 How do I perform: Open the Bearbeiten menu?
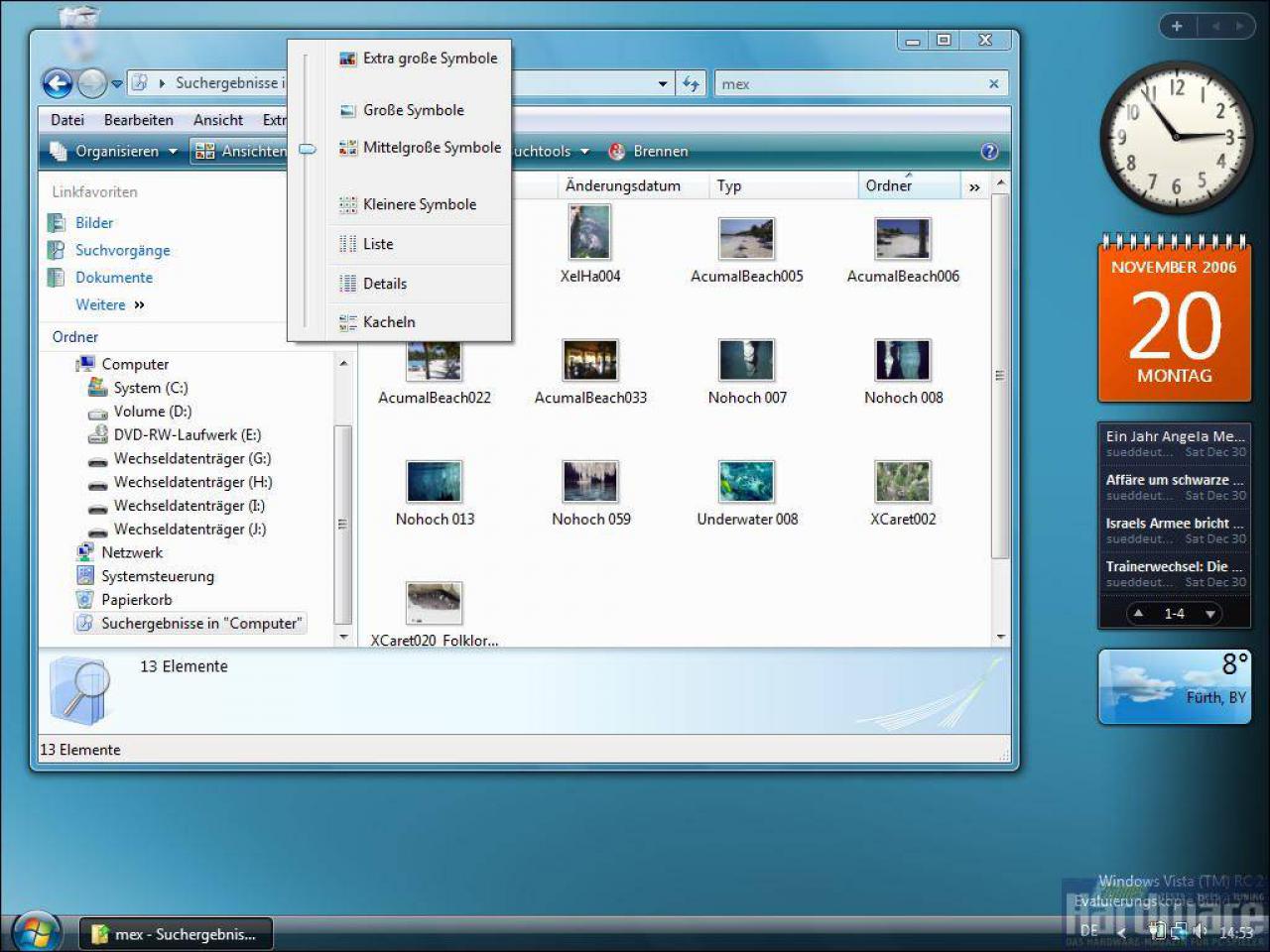pyautogui.click(x=139, y=120)
